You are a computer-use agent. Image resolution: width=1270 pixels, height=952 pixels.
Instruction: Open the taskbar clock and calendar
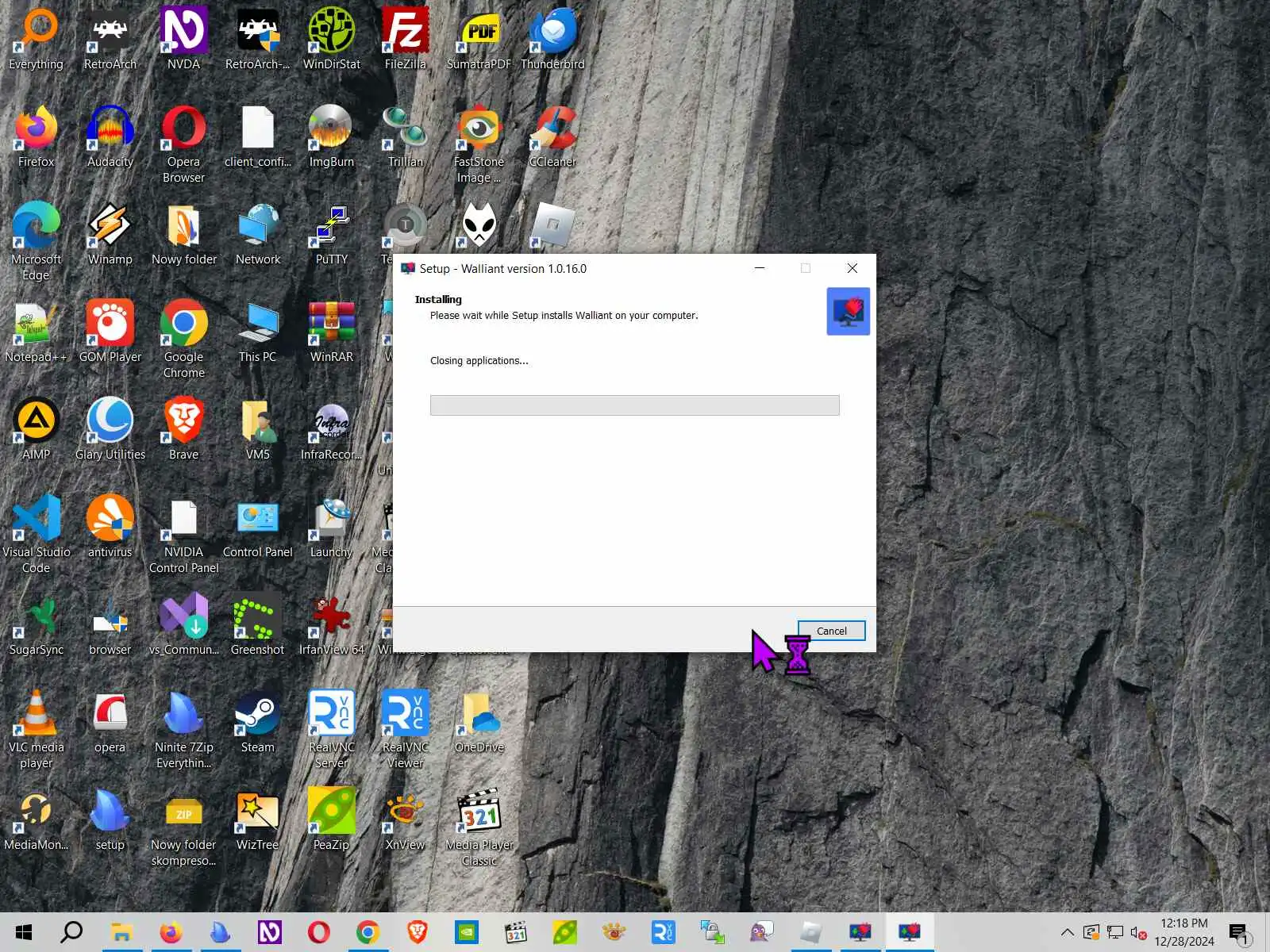point(1184,932)
